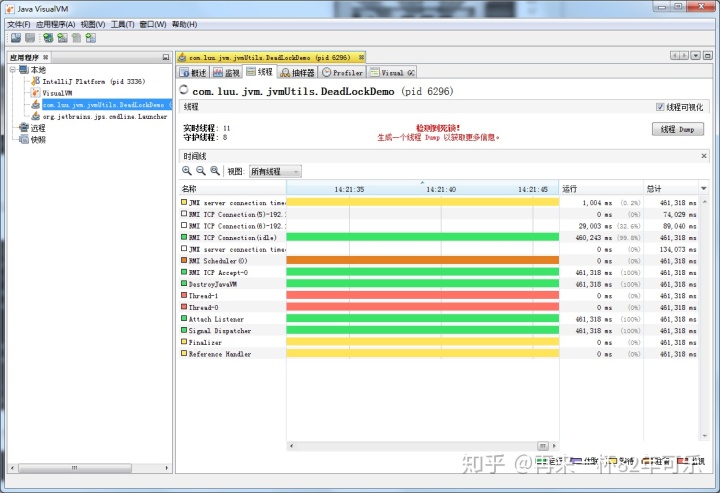720x493 pixels.
Task: Select the 远程 tree node
Action: 38,128
